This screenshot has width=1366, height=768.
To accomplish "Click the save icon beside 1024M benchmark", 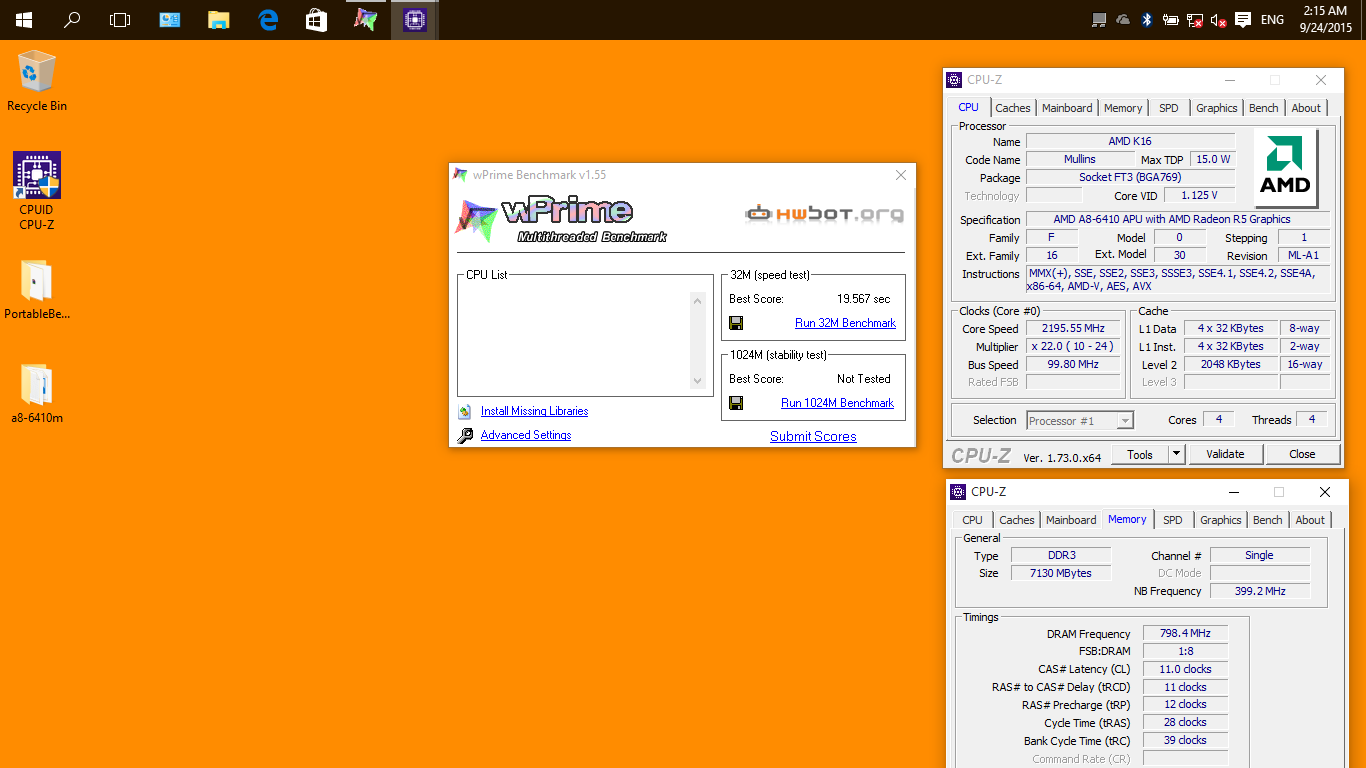I will click(x=736, y=403).
